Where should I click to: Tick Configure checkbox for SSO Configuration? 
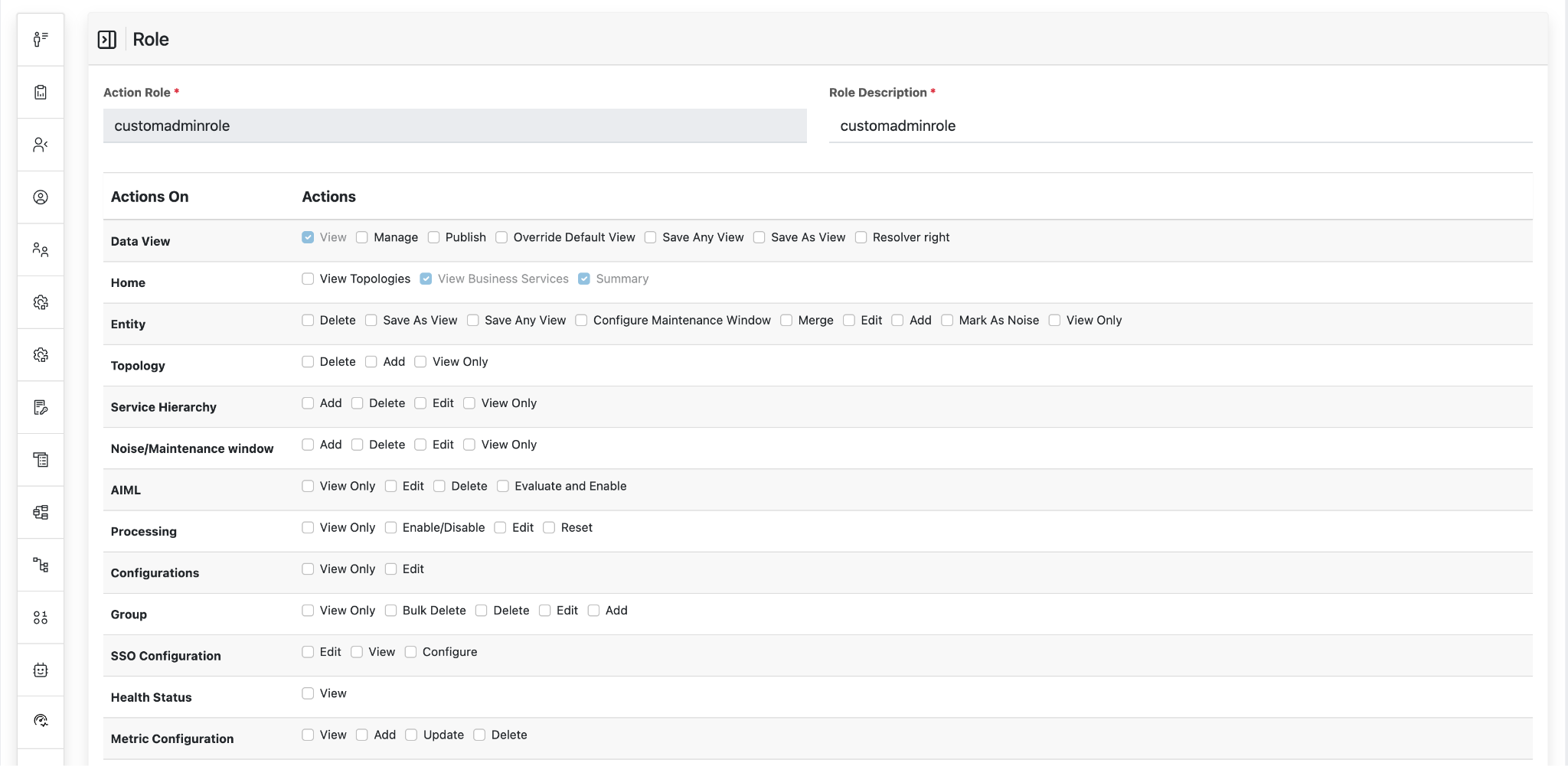(410, 652)
